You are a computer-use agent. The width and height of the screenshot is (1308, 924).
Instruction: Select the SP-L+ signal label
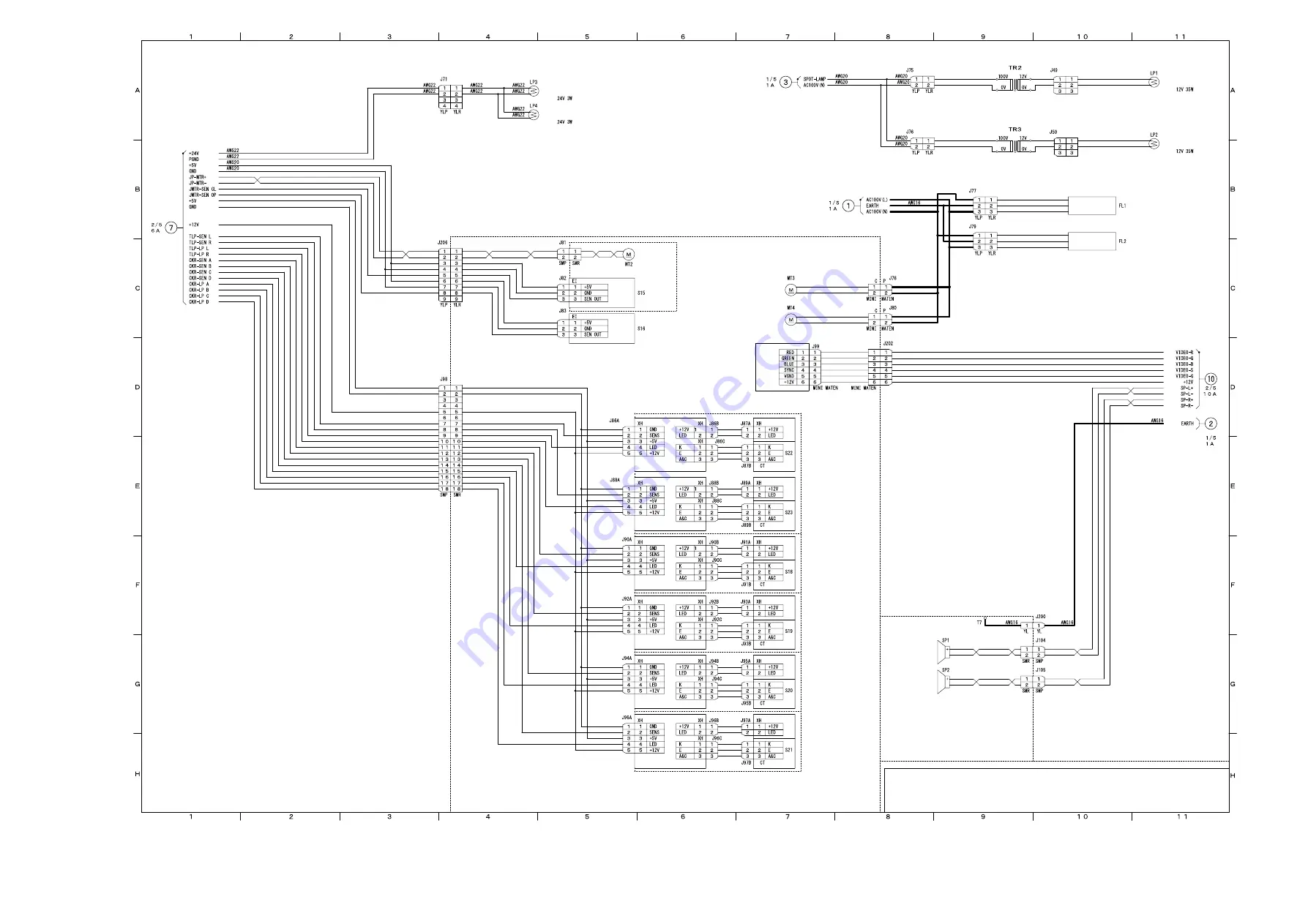1186,388
